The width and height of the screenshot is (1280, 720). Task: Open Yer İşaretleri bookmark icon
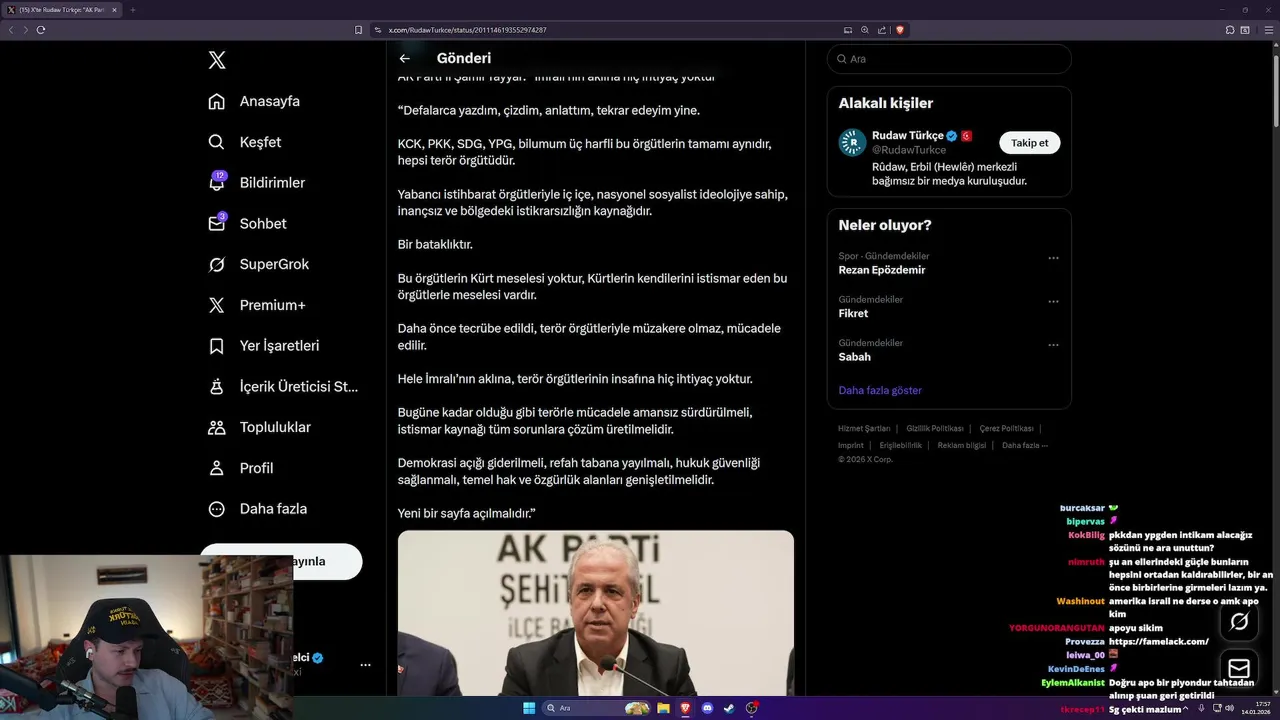216,346
